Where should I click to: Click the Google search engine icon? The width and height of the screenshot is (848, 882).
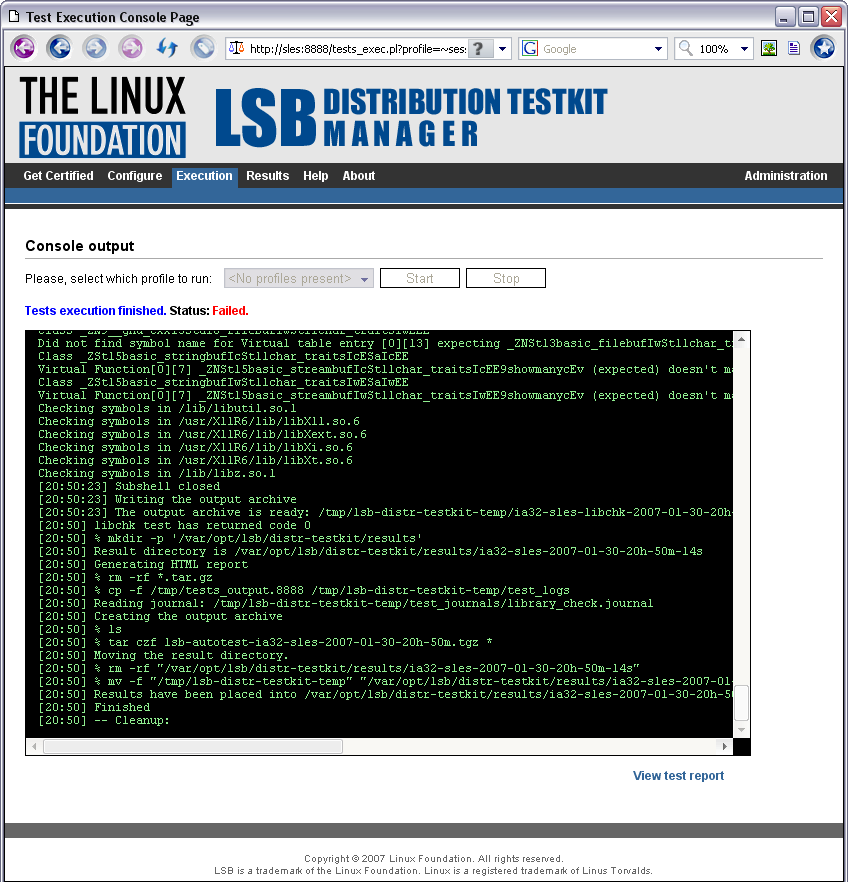tap(530, 48)
